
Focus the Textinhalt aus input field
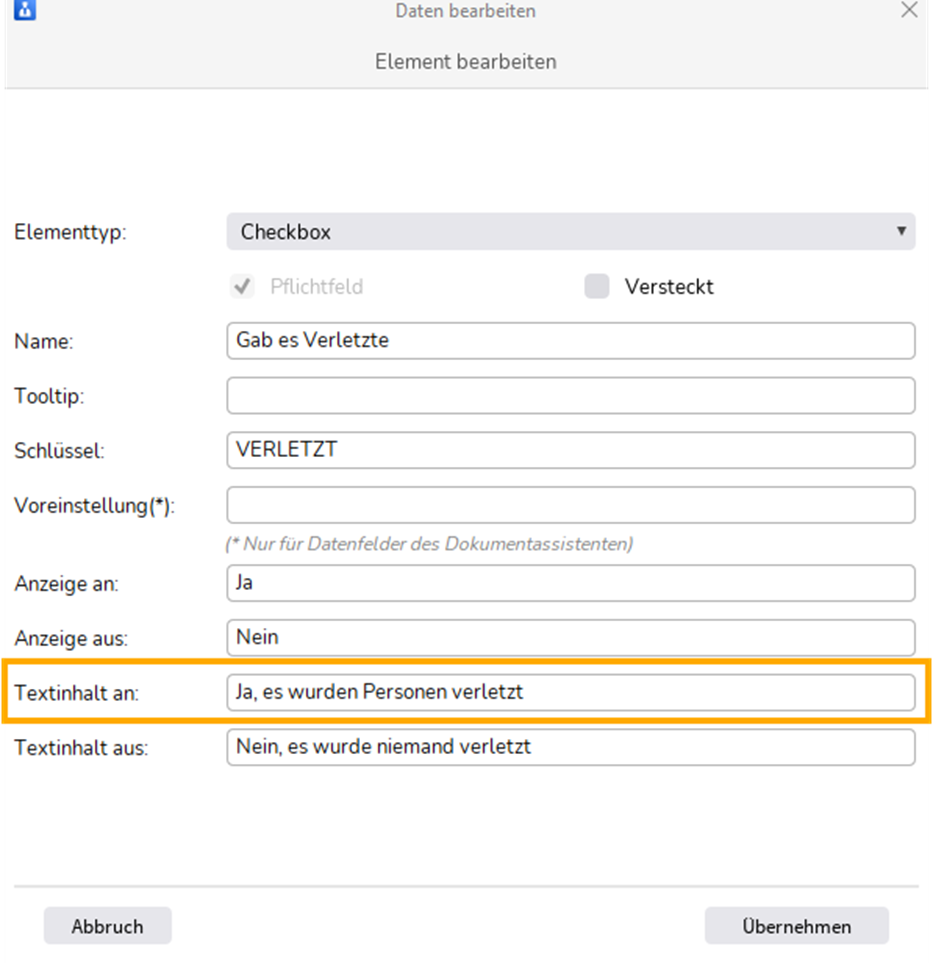(x=571, y=747)
